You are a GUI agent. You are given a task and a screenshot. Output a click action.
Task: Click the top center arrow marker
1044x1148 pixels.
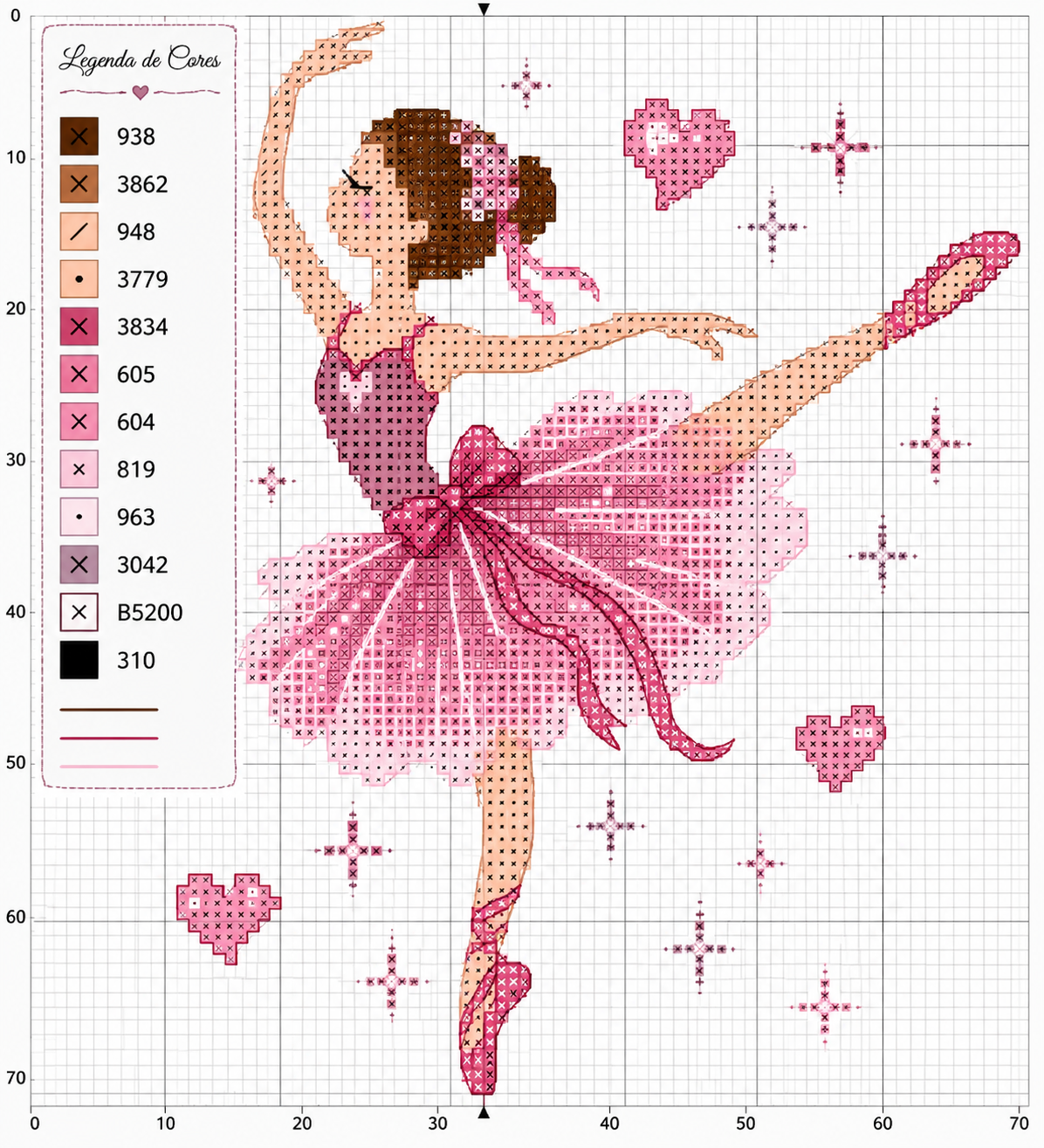tap(484, 9)
